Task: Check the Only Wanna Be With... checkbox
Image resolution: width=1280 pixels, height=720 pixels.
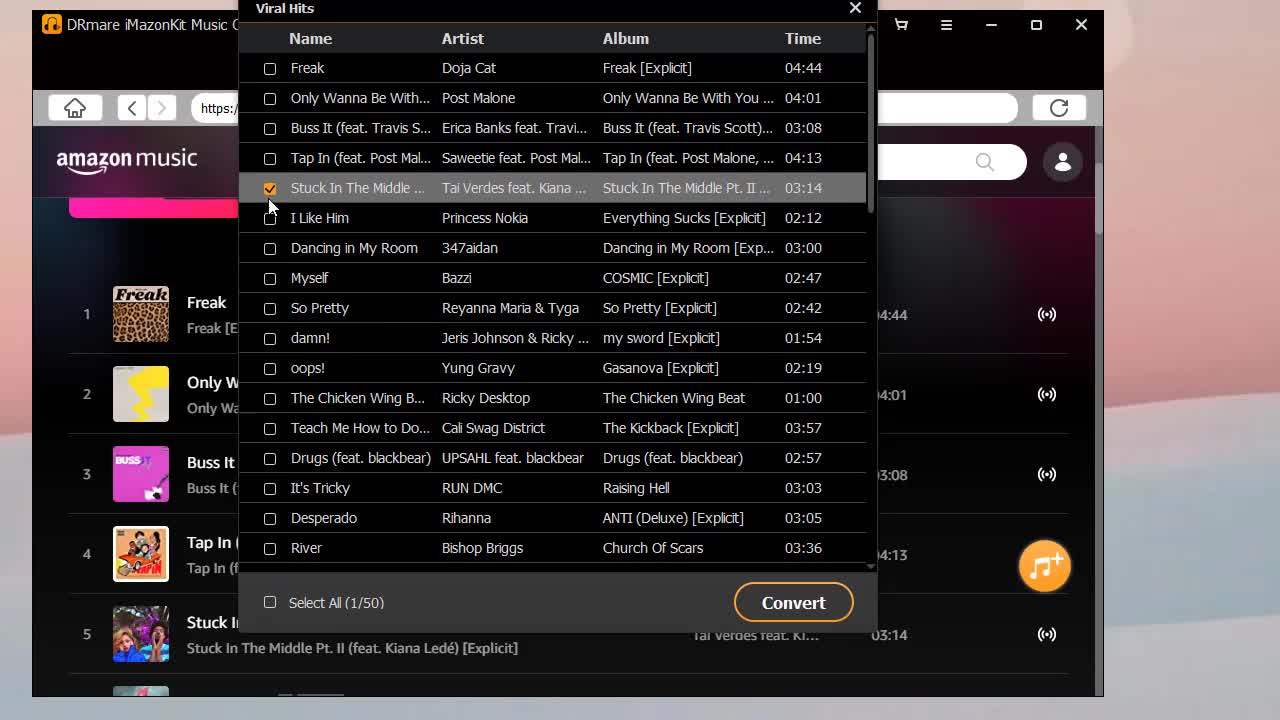Action: click(270, 98)
